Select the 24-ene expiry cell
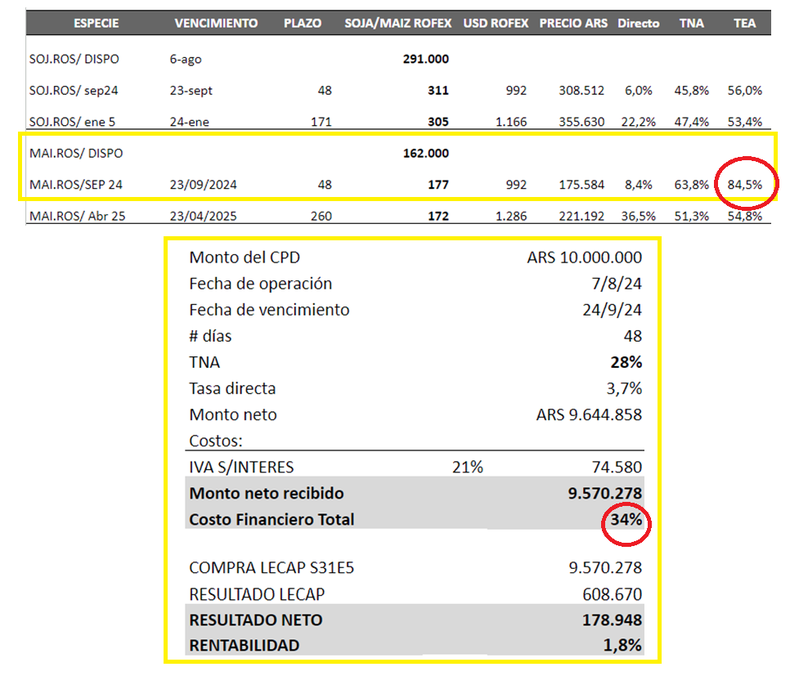 tap(189, 122)
